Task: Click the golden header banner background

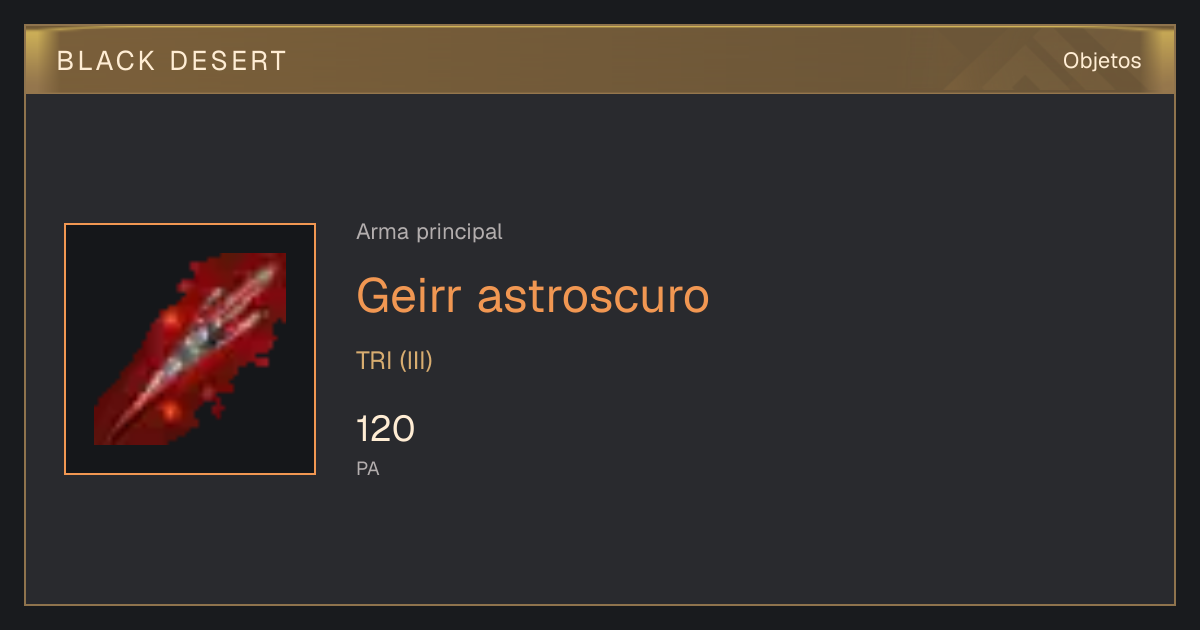Action: pos(600,61)
